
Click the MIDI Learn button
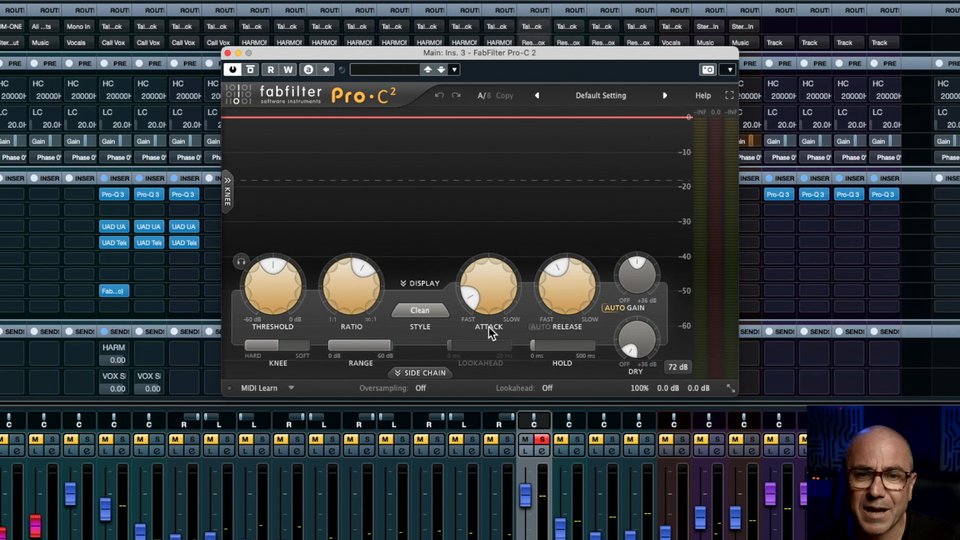point(259,388)
